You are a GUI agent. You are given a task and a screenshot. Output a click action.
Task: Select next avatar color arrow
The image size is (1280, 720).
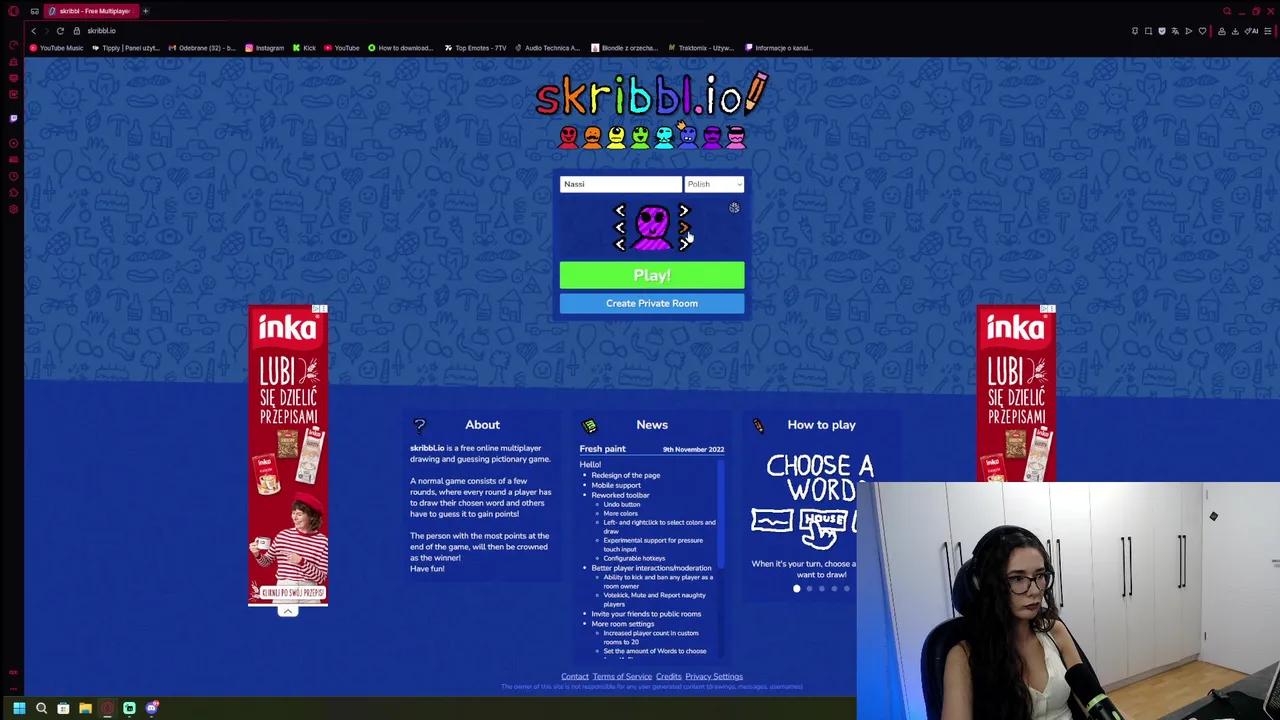tap(684, 244)
